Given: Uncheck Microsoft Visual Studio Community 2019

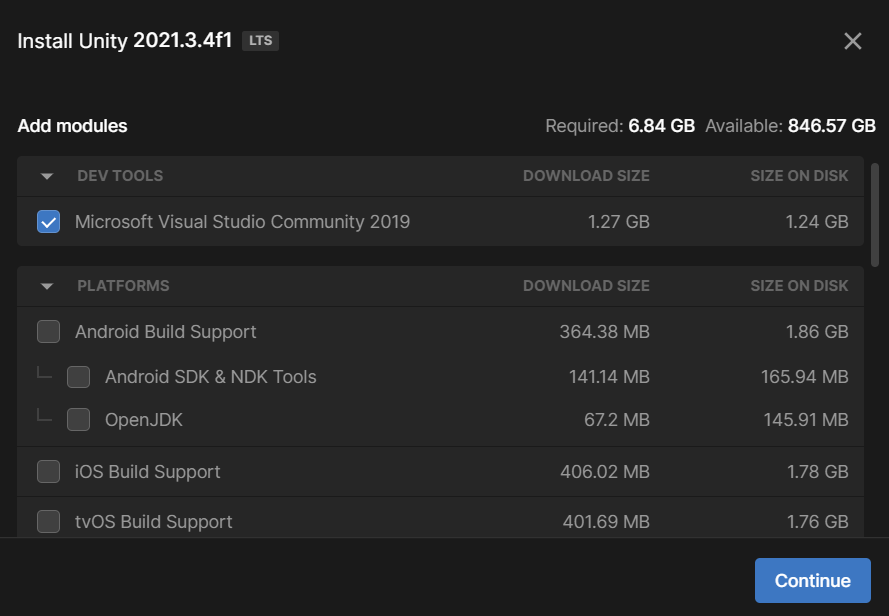Looking at the screenshot, I should [48, 222].
